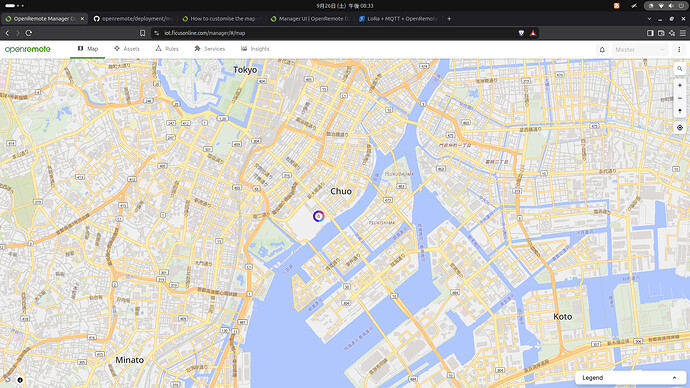Image resolution: width=690 pixels, height=388 pixels.
Task: Toggle the browser sidebar panel
Action: point(650,33)
